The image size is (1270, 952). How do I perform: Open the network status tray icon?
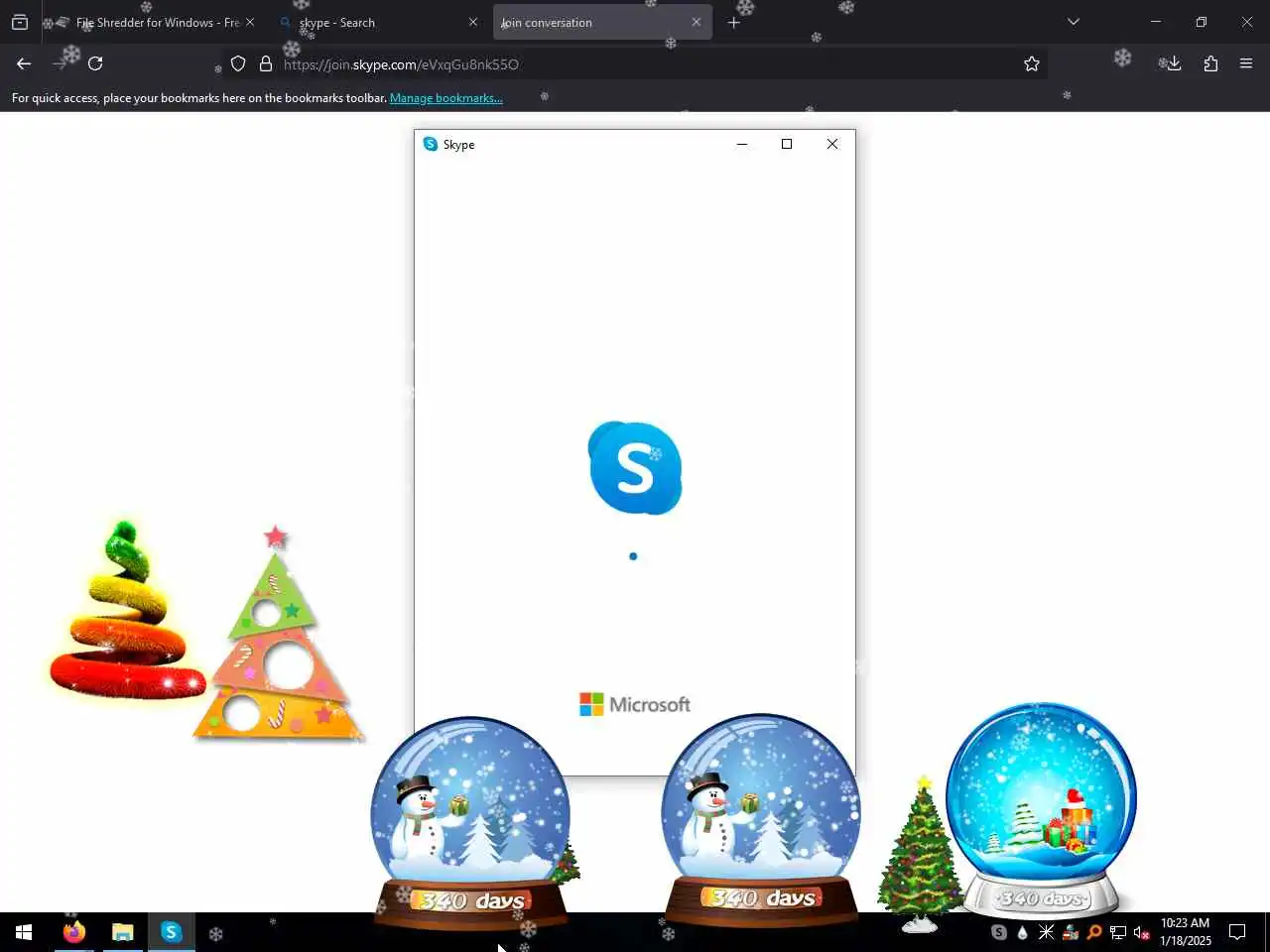pos(1118,932)
